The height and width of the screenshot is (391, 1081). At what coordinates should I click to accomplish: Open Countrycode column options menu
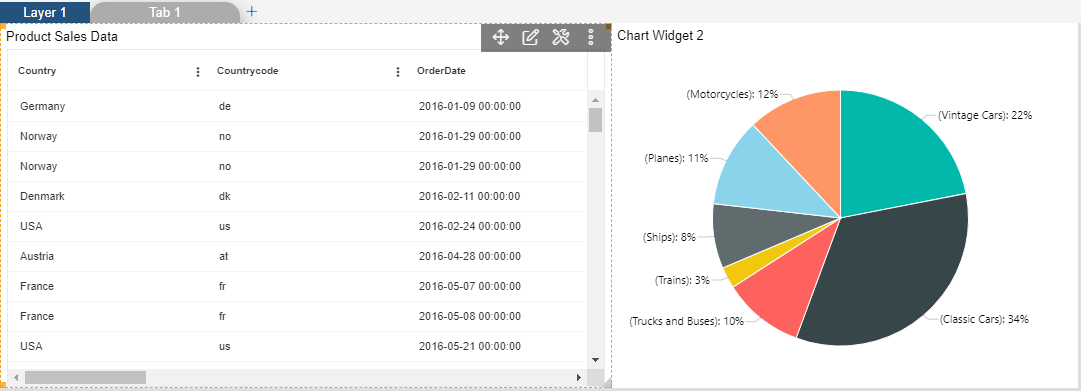pos(398,72)
